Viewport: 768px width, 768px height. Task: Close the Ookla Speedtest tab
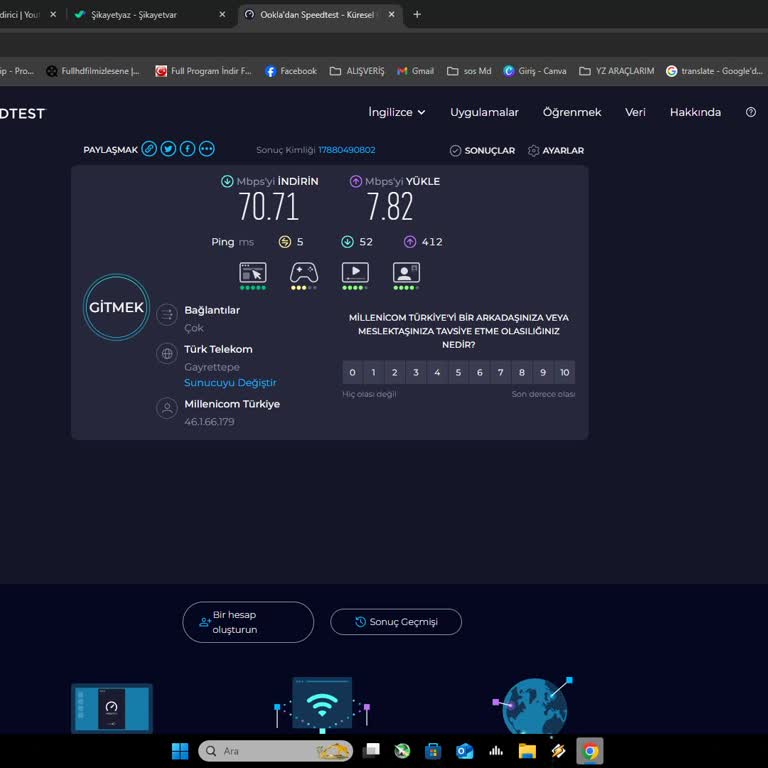[x=391, y=15]
